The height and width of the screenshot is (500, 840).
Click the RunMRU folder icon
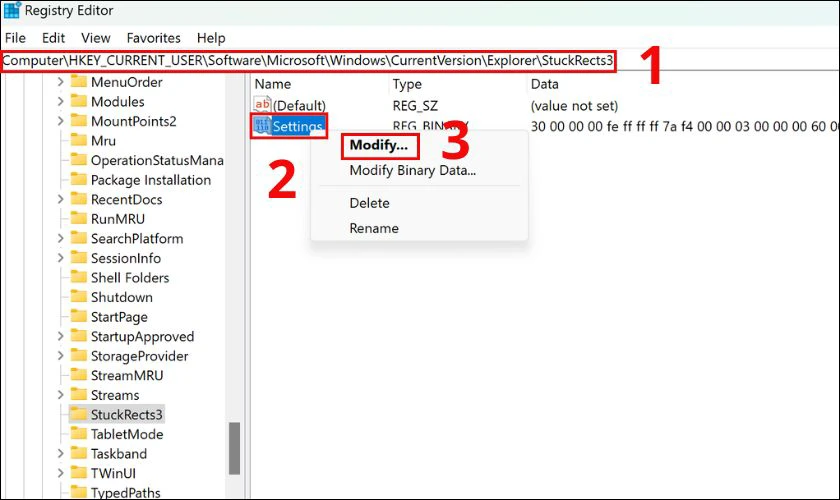79,218
